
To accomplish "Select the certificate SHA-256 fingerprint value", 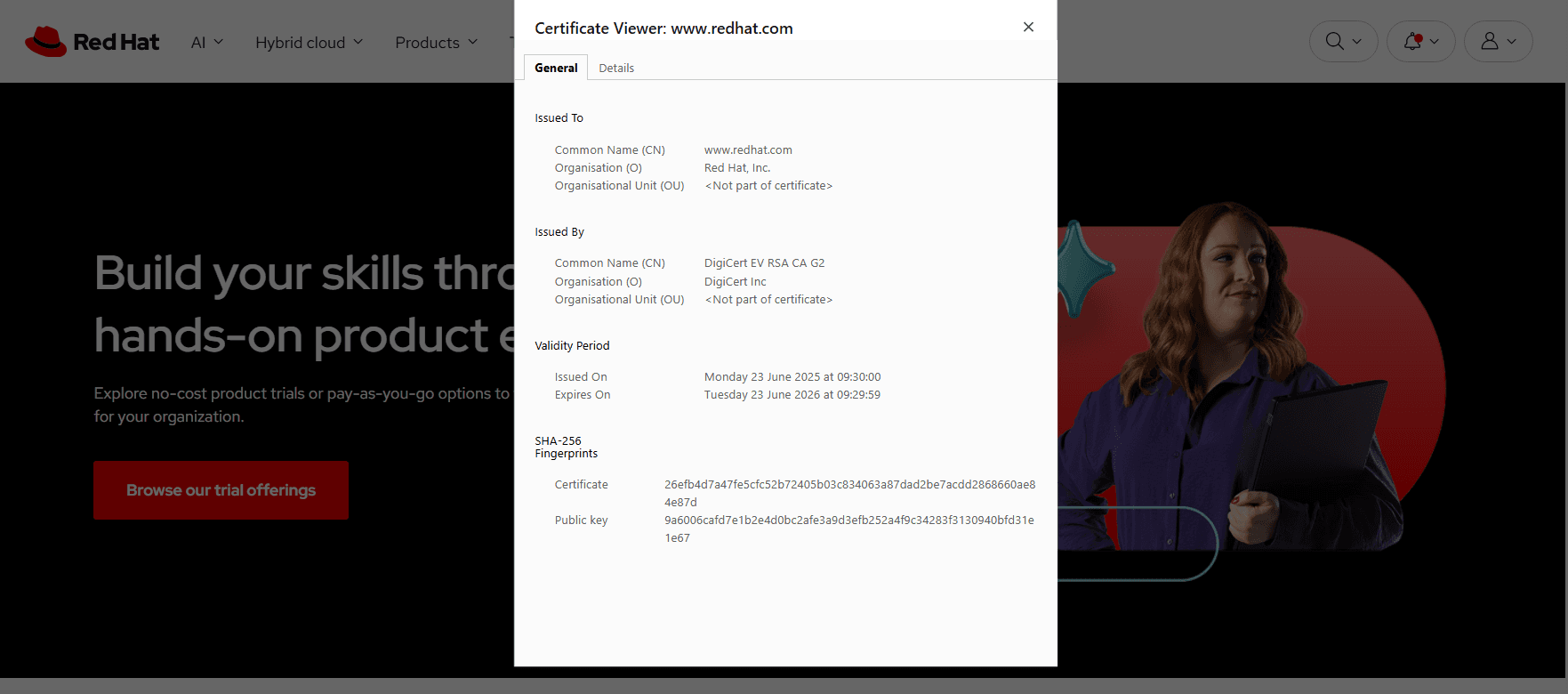I will (x=849, y=493).
